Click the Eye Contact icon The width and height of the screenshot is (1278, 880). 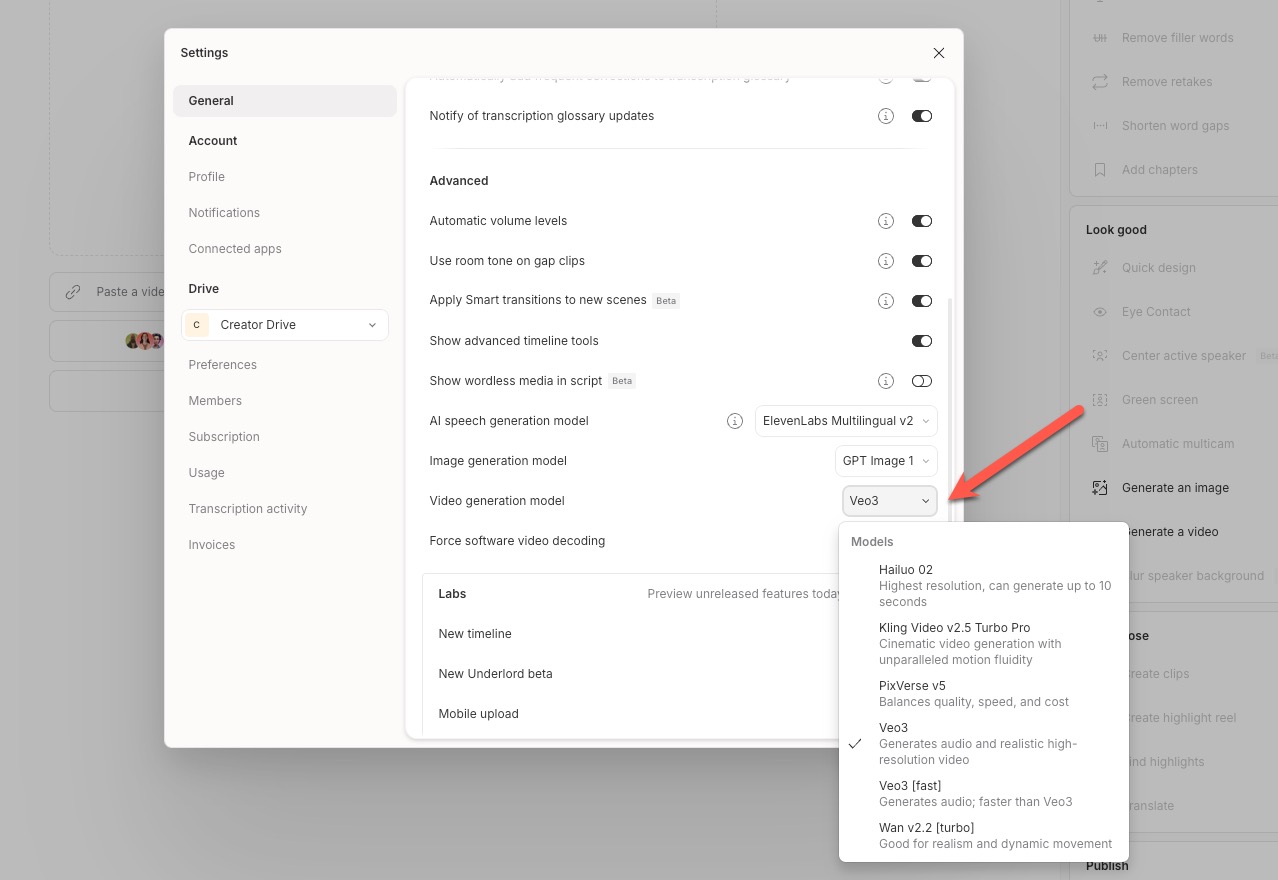[x=1100, y=312]
